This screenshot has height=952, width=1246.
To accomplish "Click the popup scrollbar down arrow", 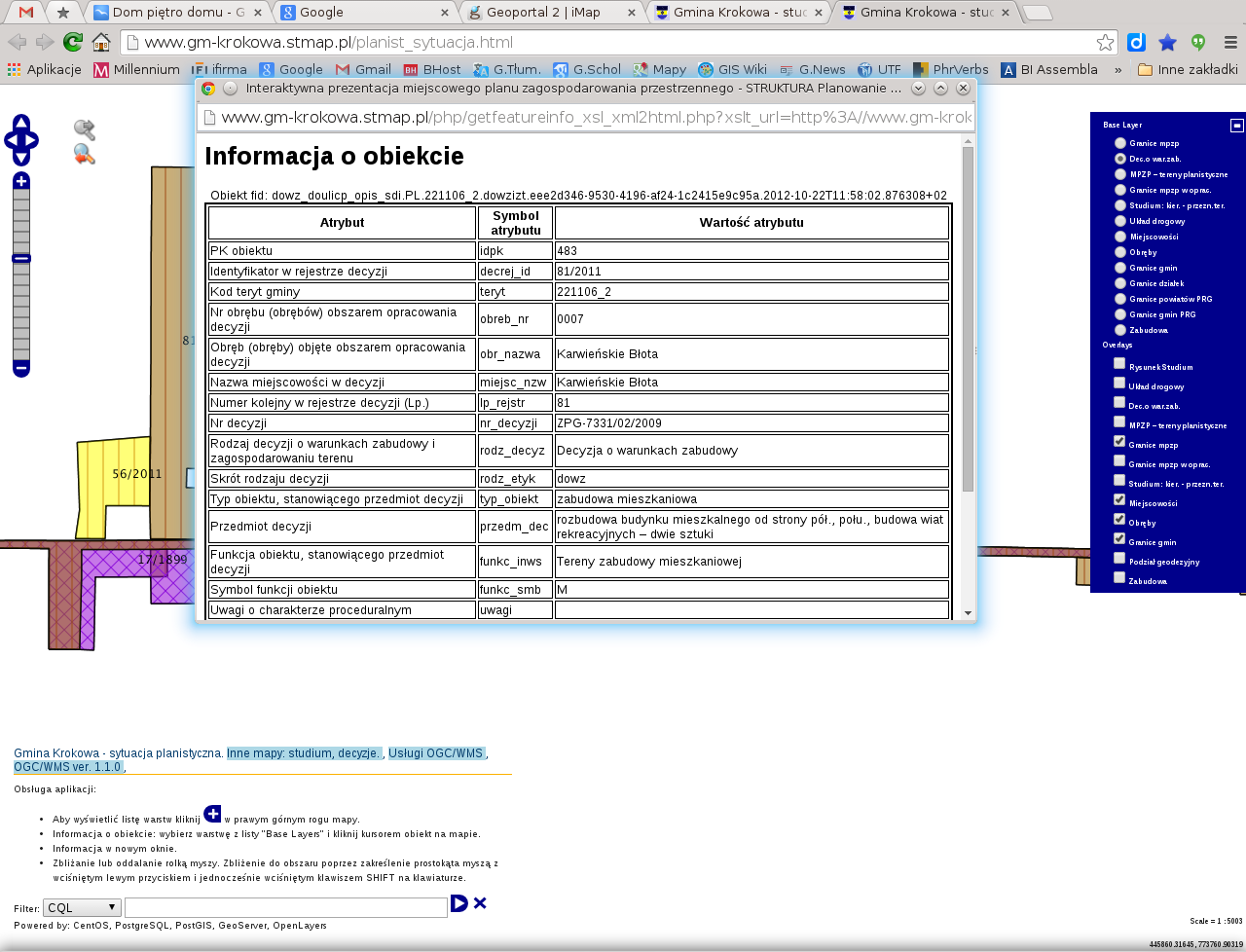I will (968, 613).
